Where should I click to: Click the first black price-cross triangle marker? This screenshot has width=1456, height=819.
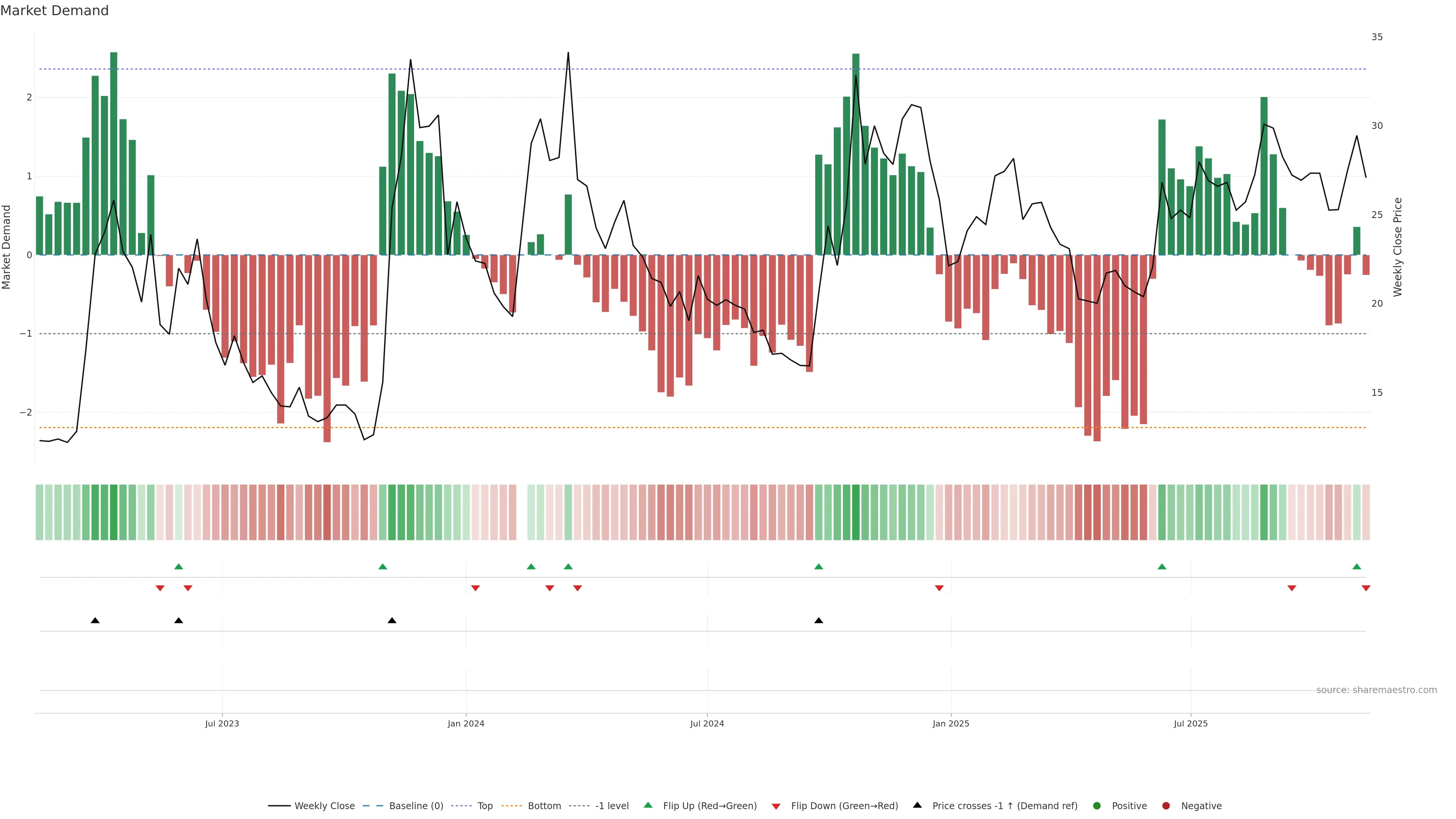[x=95, y=621]
